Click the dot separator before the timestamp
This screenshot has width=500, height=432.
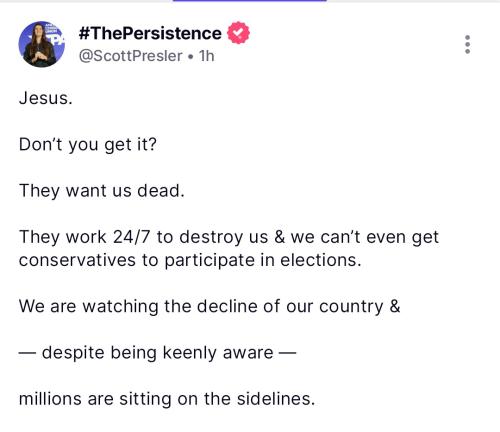coord(190,57)
